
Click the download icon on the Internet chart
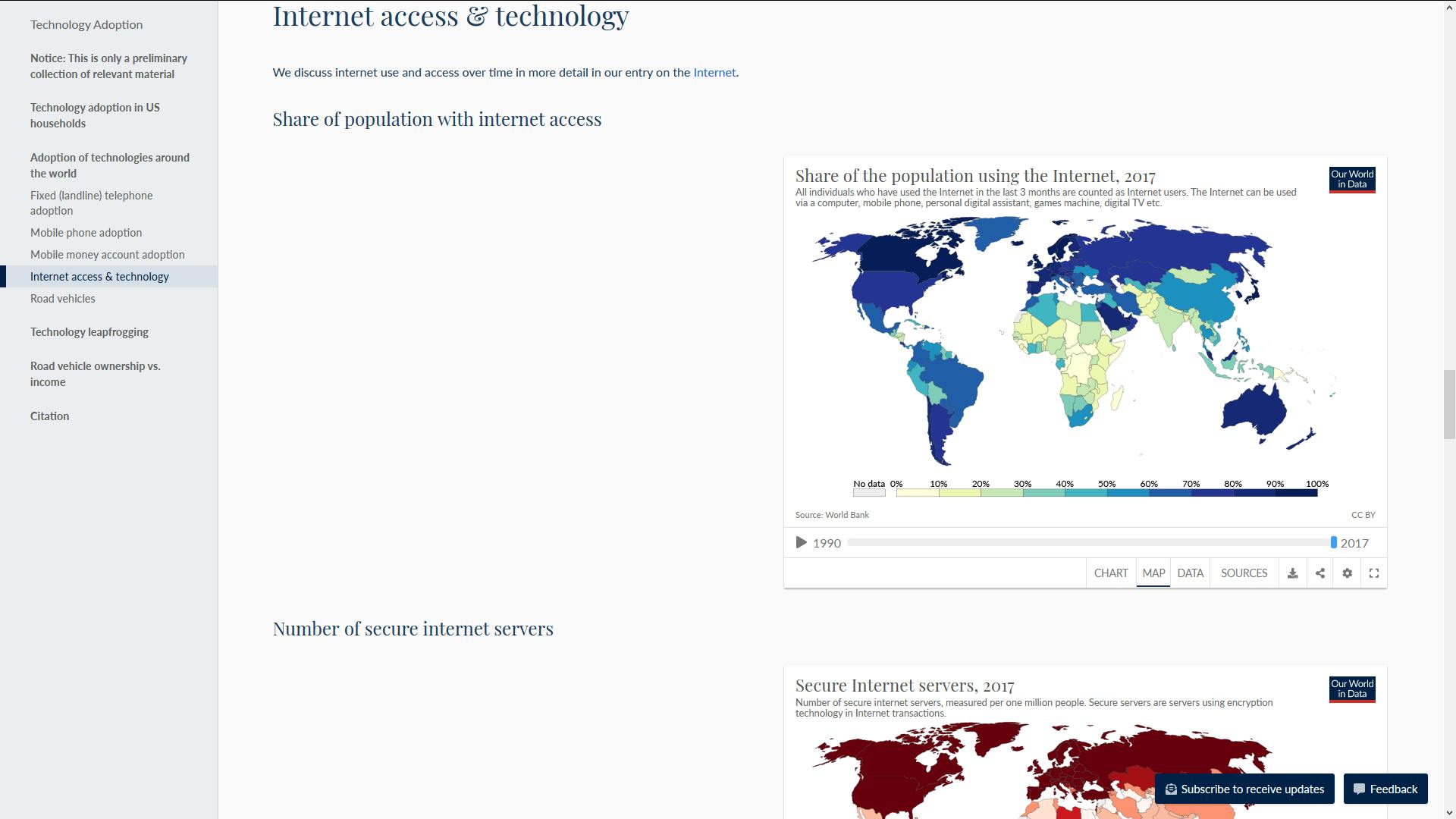tap(1293, 573)
